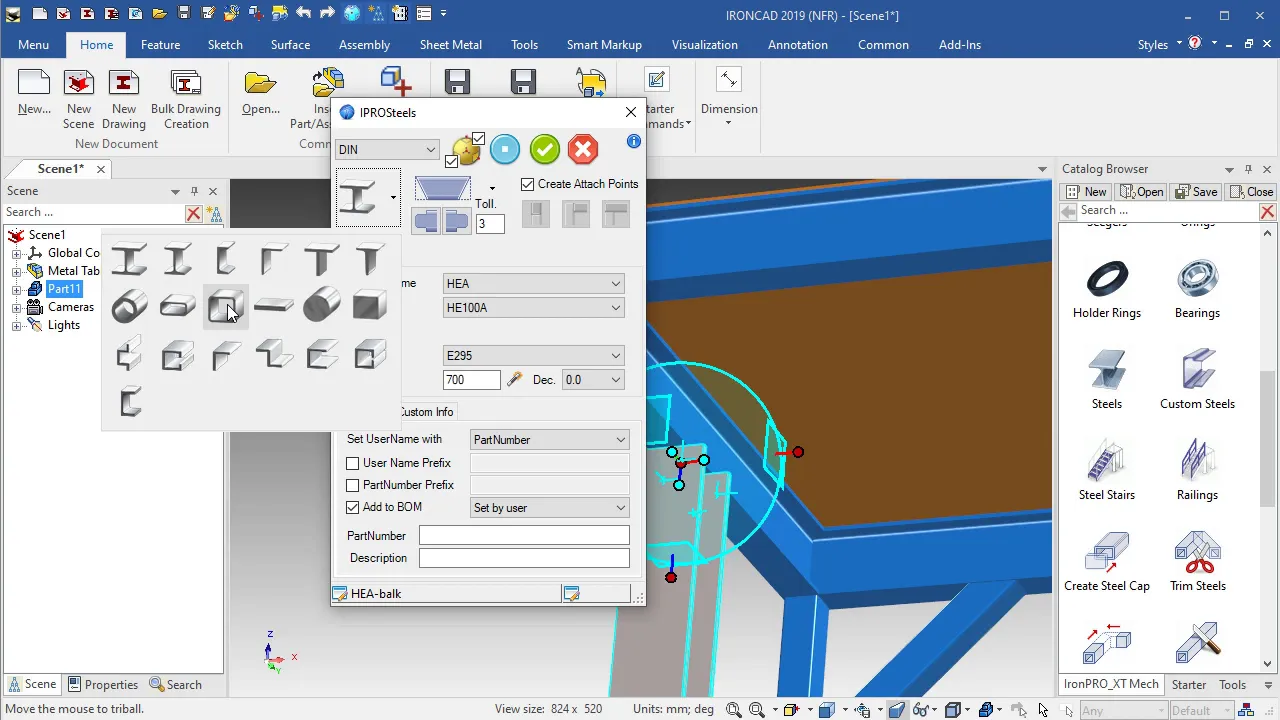Enable User Name Prefix checkbox
Screen dimensions: 1280x720
click(x=353, y=463)
